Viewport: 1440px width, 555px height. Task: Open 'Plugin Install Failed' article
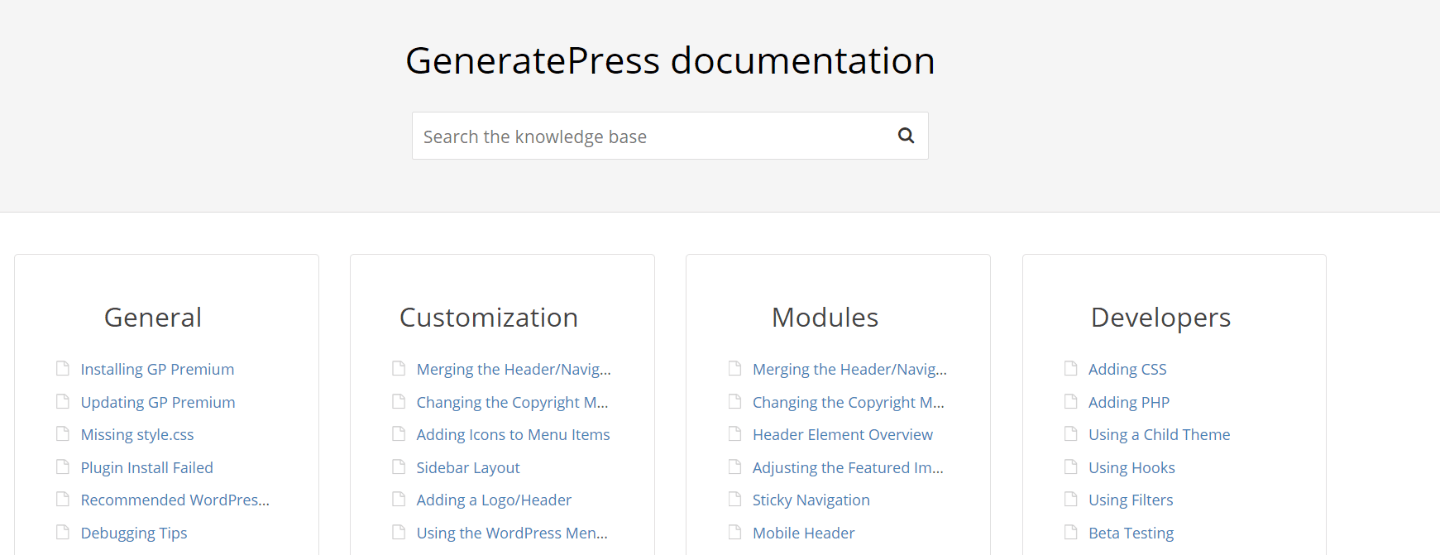(147, 467)
